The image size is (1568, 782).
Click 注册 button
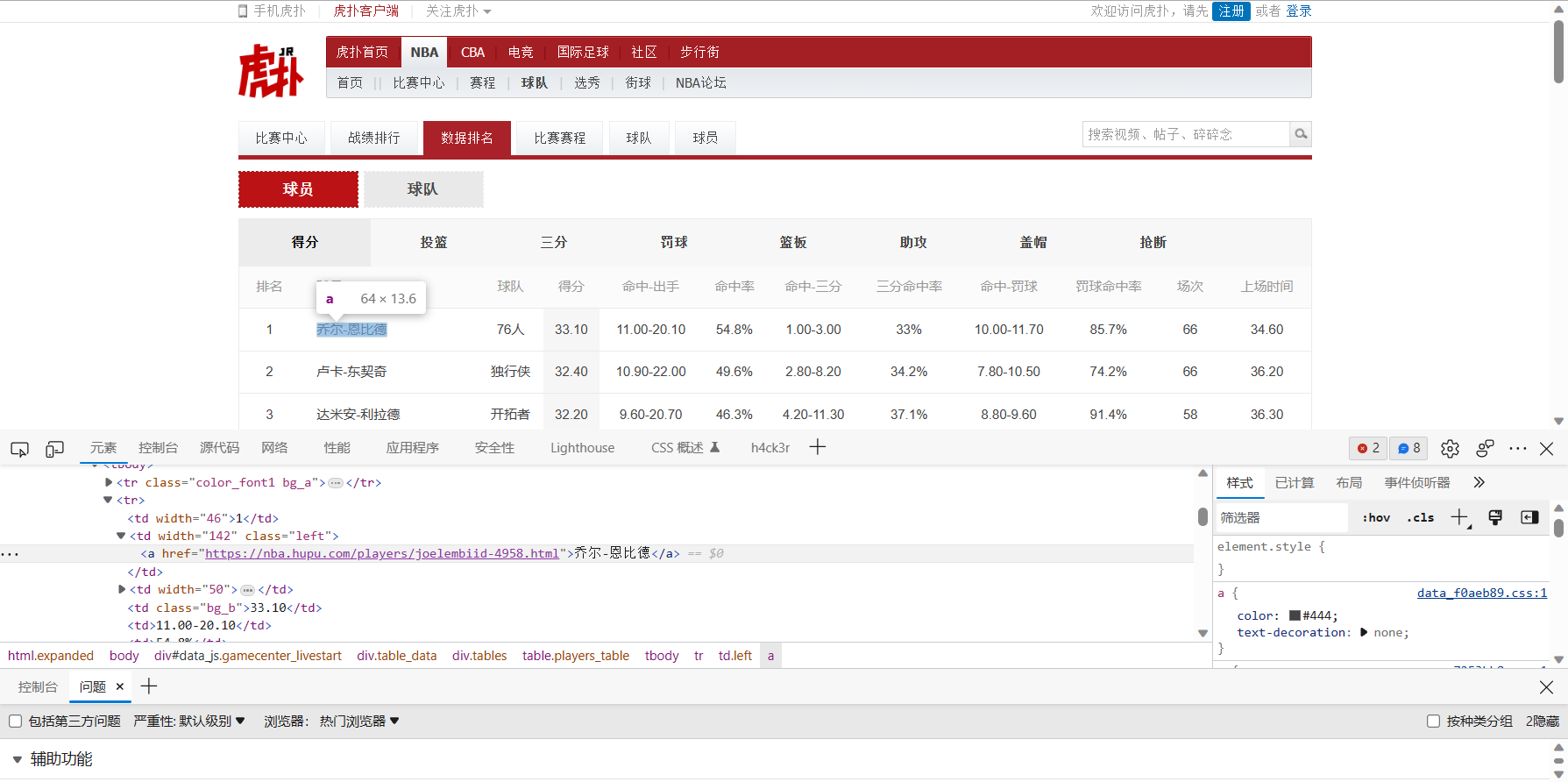click(x=1231, y=11)
